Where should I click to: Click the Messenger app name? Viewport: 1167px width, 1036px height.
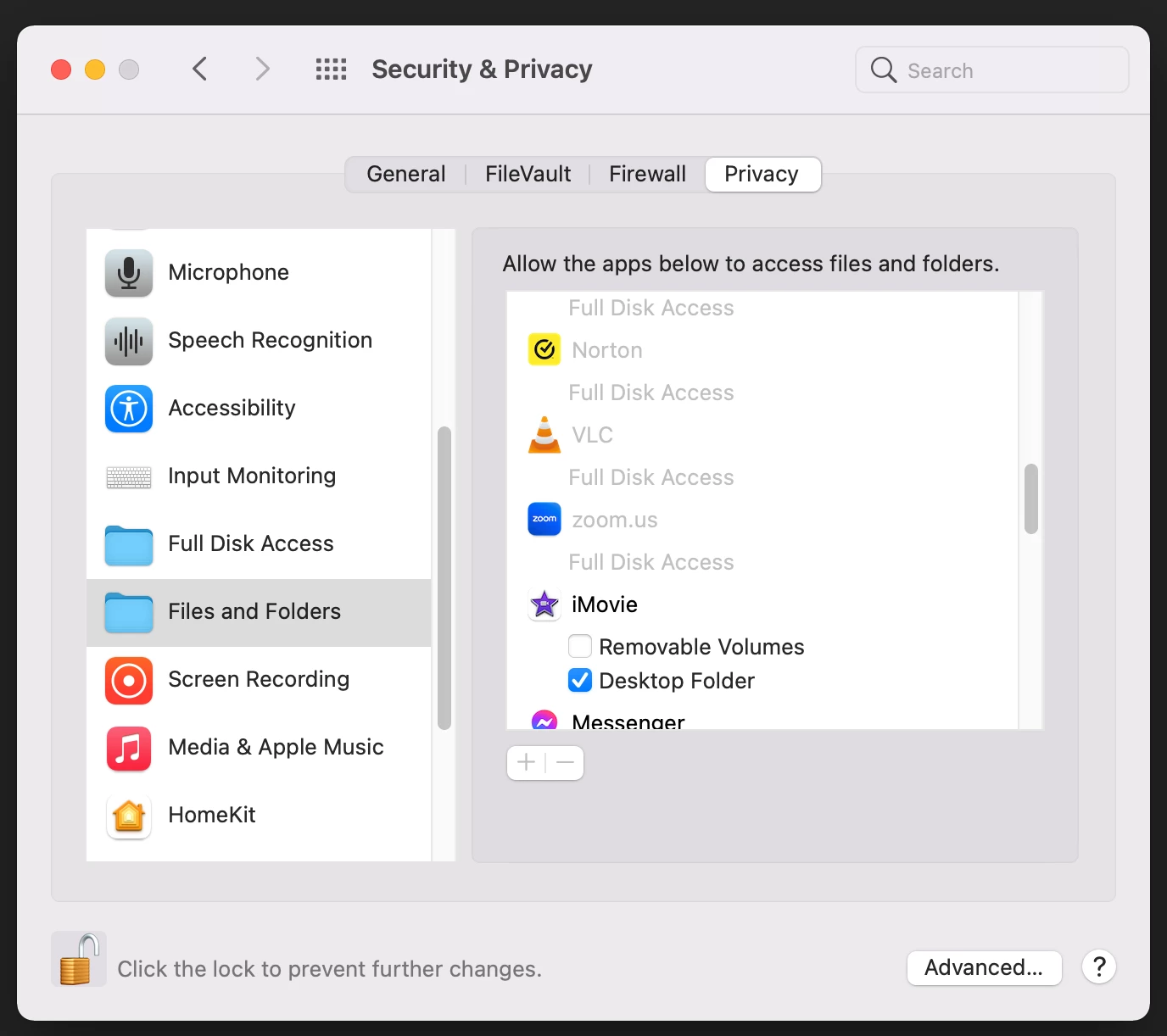(x=628, y=721)
